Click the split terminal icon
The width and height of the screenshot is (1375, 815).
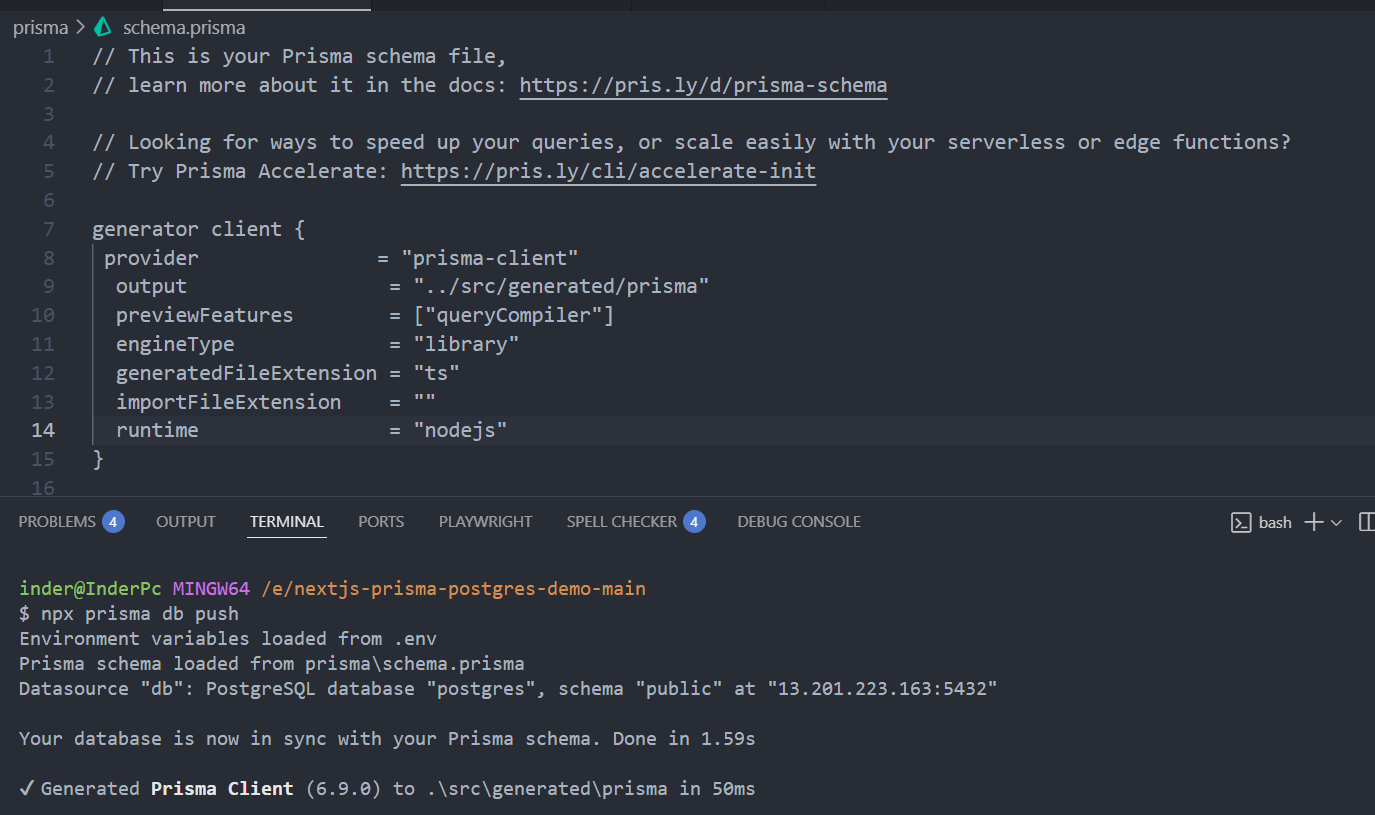pyautogui.click(x=1367, y=522)
